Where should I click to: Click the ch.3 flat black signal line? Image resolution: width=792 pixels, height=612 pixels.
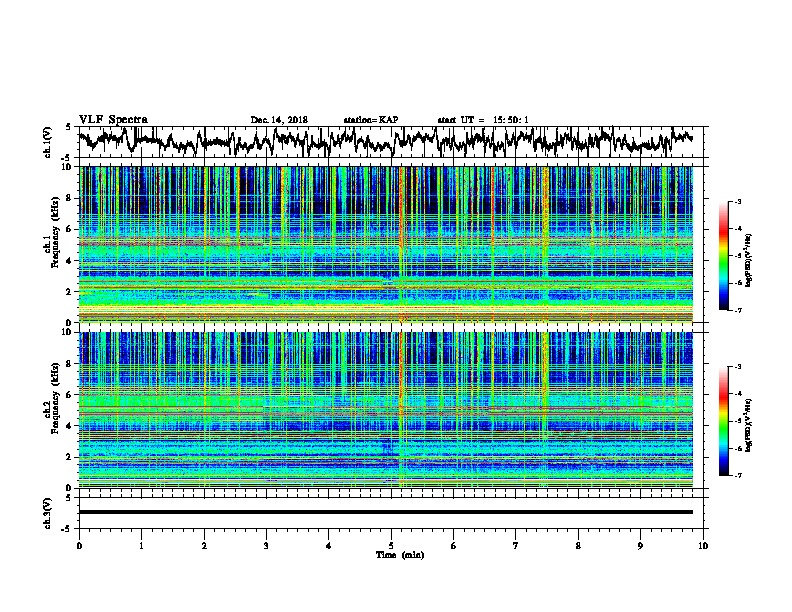(385, 512)
